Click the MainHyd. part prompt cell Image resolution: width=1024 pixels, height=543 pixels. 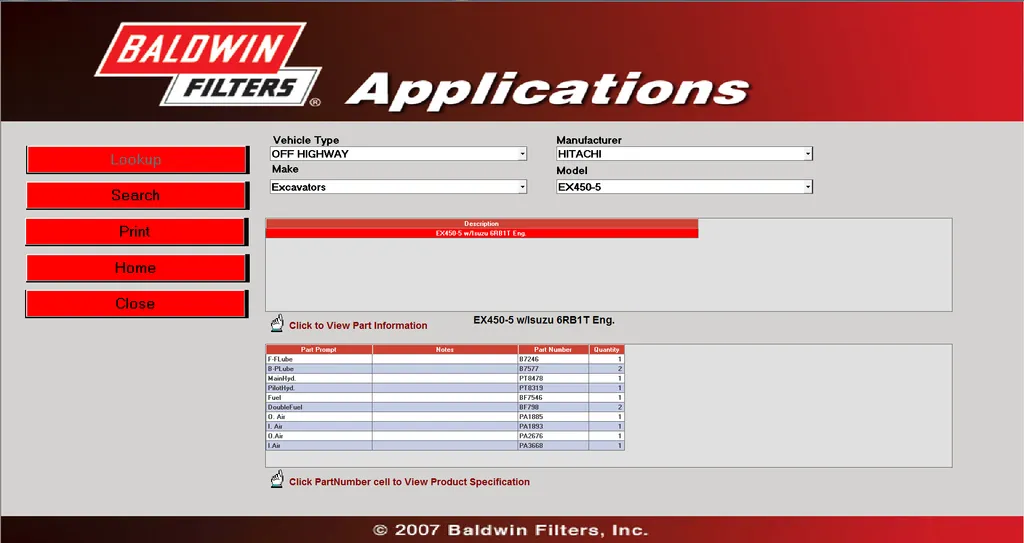pyautogui.click(x=319, y=378)
